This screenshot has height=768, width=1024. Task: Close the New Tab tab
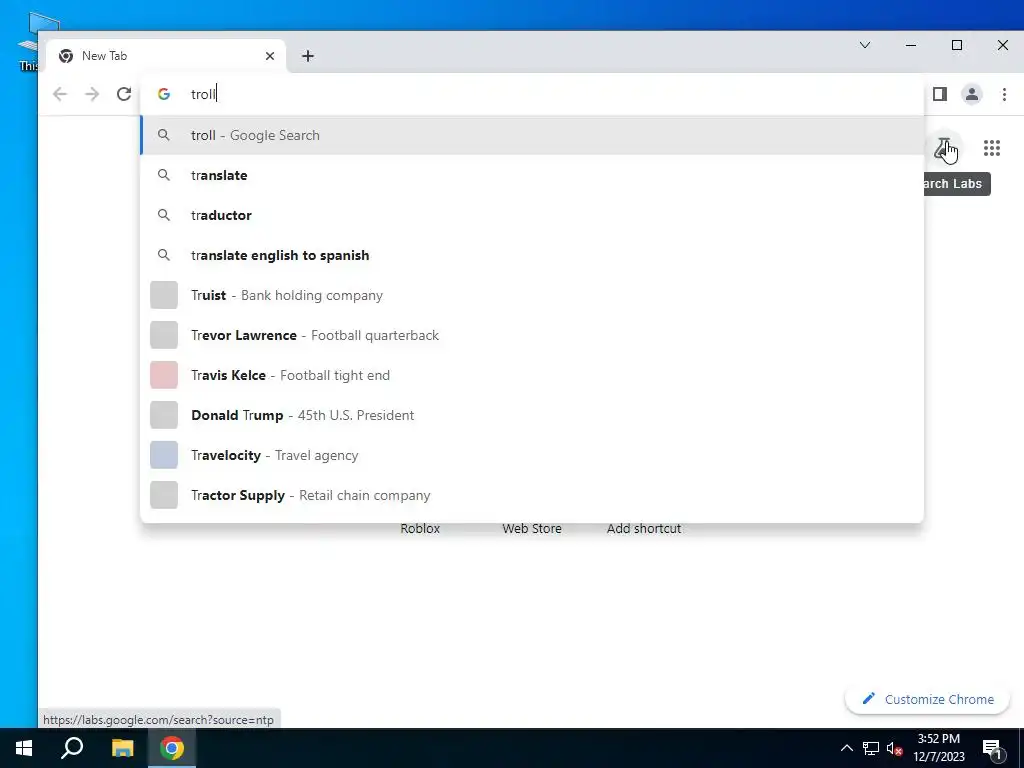[270, 56]
